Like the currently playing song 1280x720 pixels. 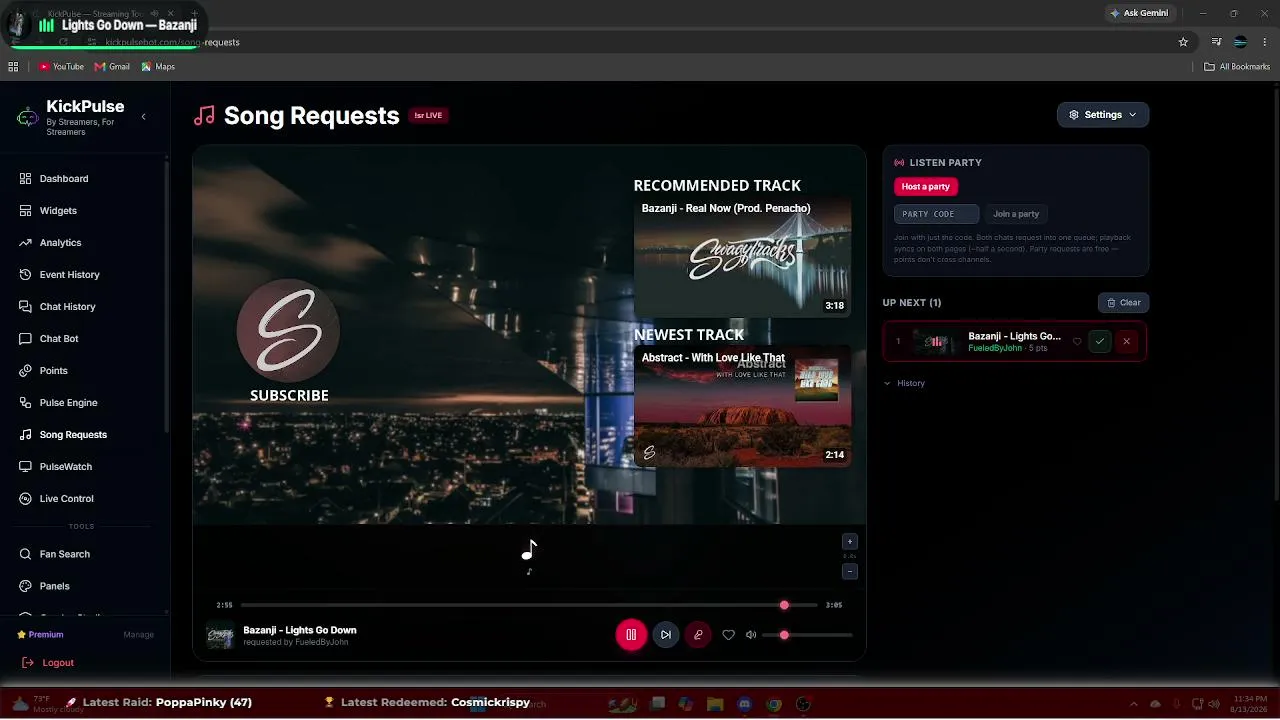click(728, 635)
